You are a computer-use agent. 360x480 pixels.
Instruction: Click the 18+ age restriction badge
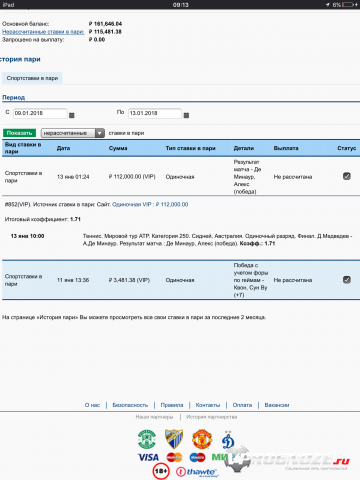point(161,471)
